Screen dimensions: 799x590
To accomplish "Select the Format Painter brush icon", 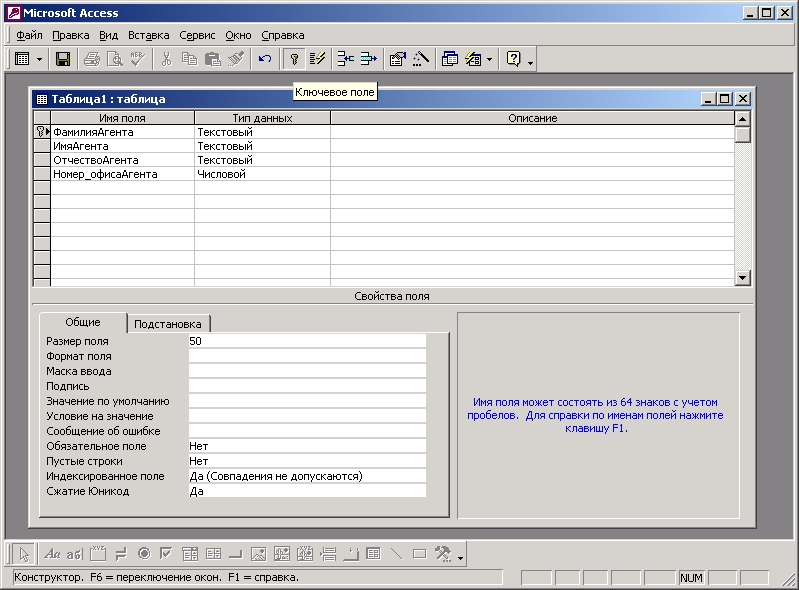I will (235, 59).
